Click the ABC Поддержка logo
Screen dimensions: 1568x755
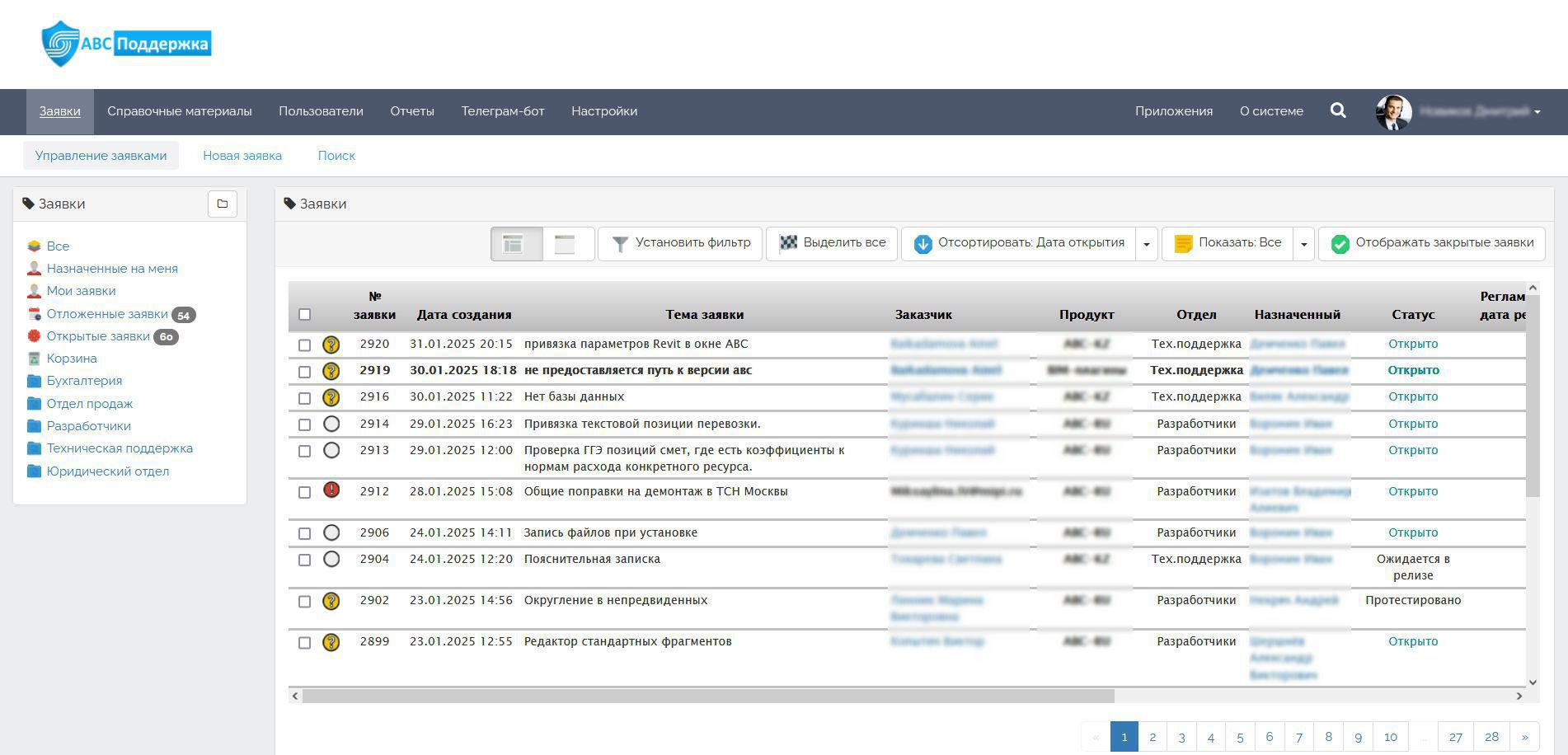click(x=127, y=44)
